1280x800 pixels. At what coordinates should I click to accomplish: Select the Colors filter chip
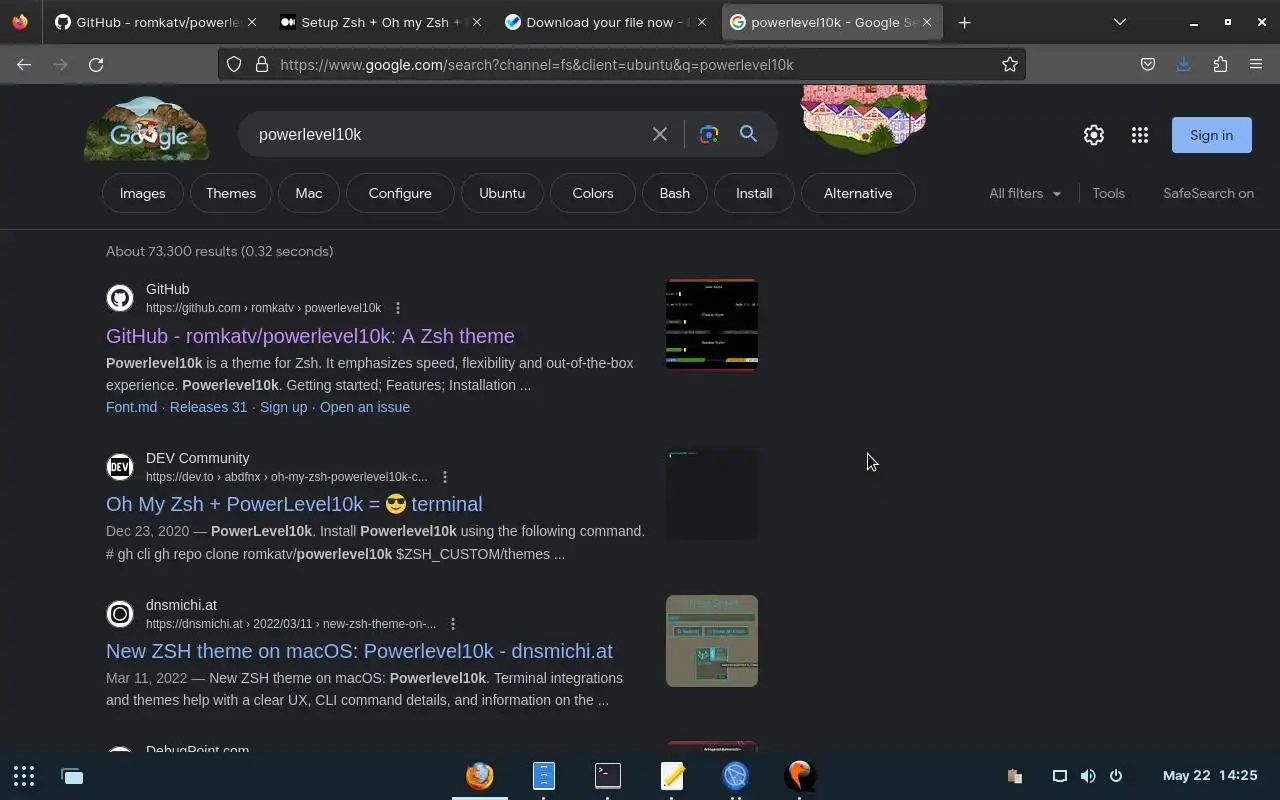click(x=593, y=193)
